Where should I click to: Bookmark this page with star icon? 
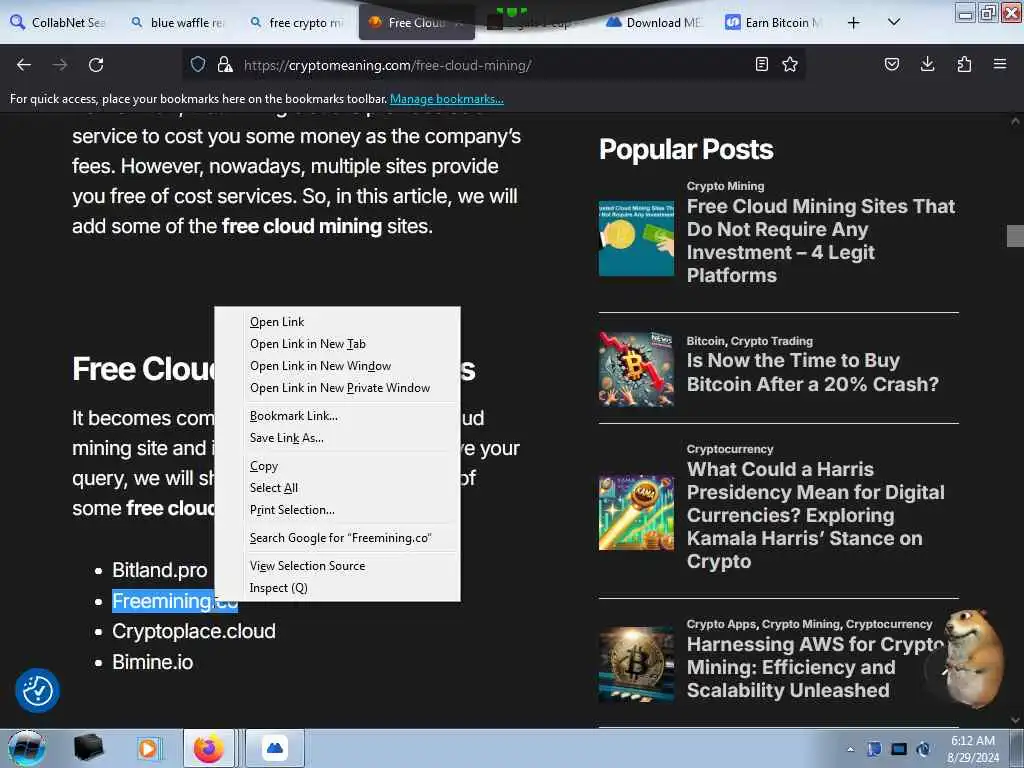tap(790, 64)
